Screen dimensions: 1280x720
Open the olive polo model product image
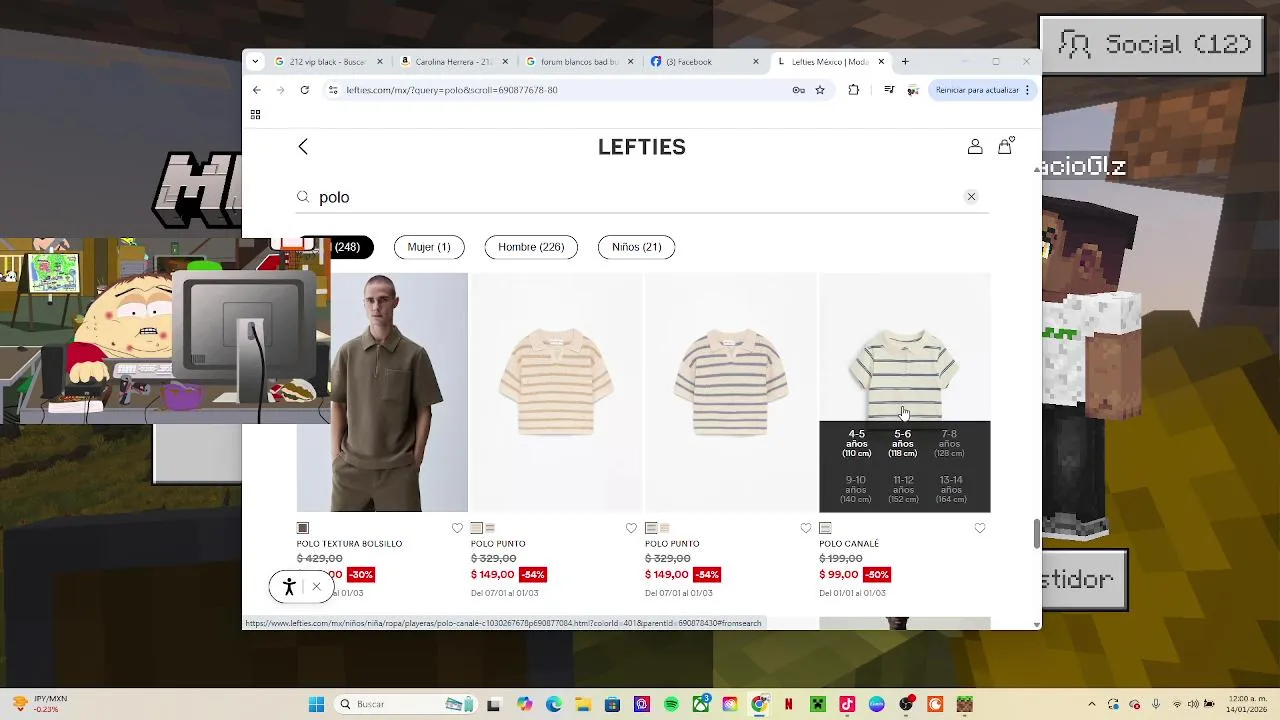[x=382, y=392]
